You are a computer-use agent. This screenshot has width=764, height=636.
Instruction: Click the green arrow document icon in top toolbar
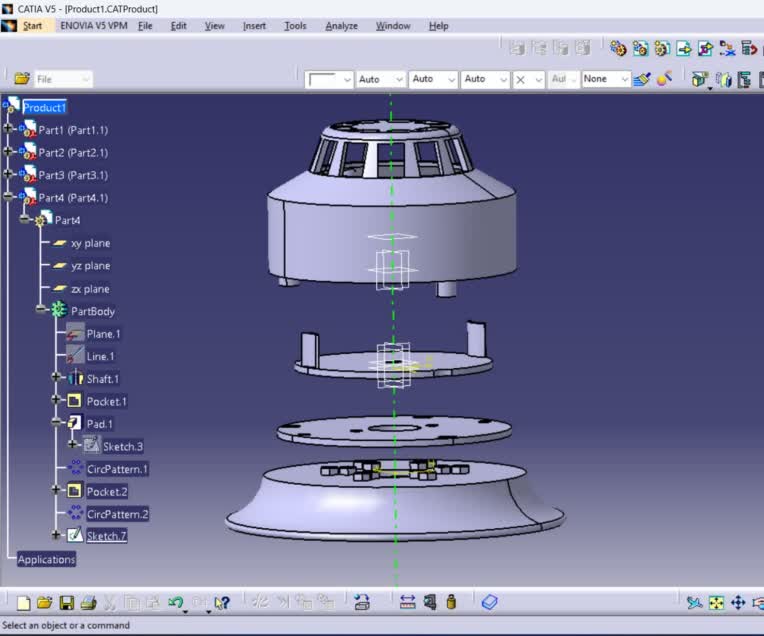click(x=684, y=49)
